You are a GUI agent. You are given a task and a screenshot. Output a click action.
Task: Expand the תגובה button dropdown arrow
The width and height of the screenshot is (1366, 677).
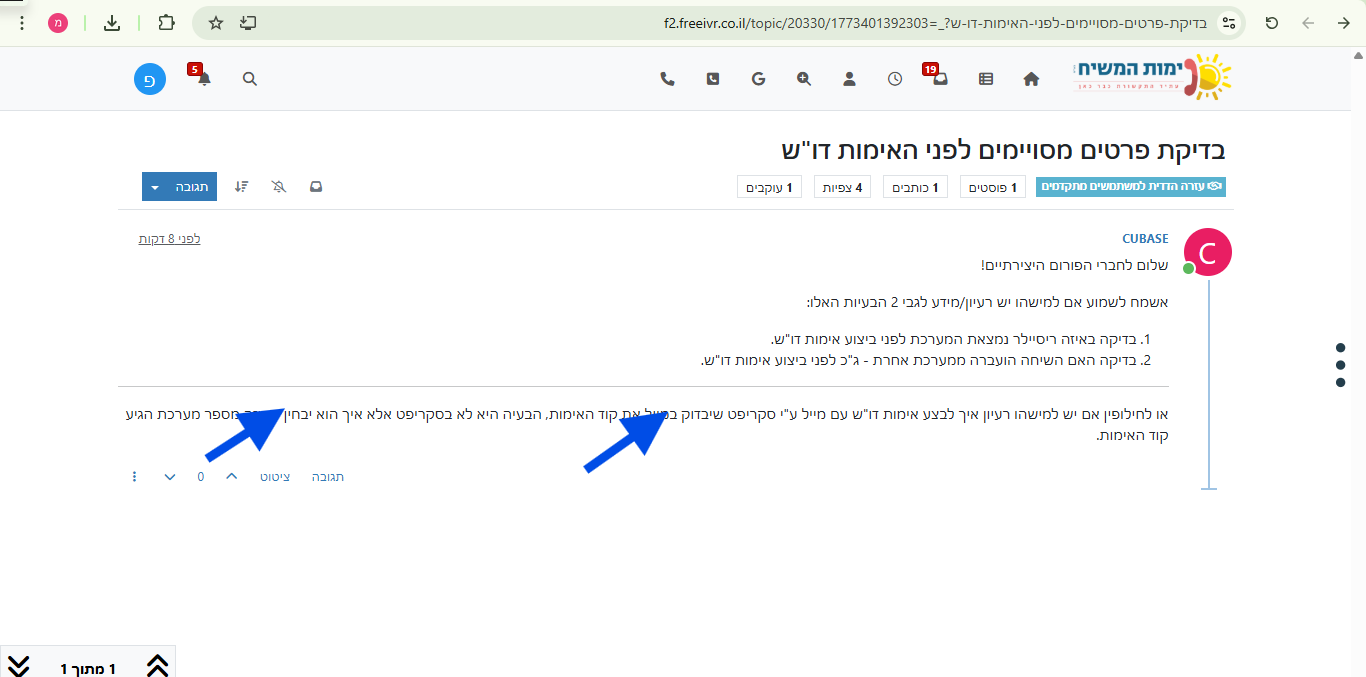(155, 186)
